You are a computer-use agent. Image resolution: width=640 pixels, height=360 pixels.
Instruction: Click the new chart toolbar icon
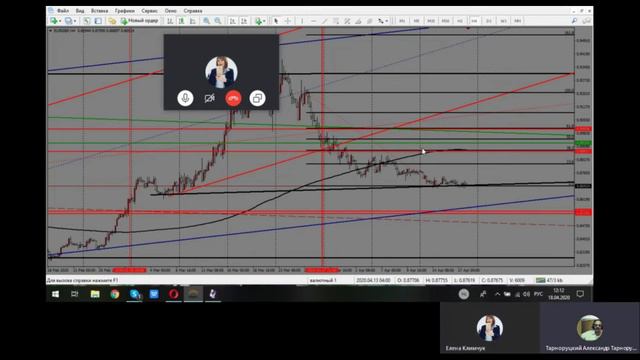[x=53, y=21]
